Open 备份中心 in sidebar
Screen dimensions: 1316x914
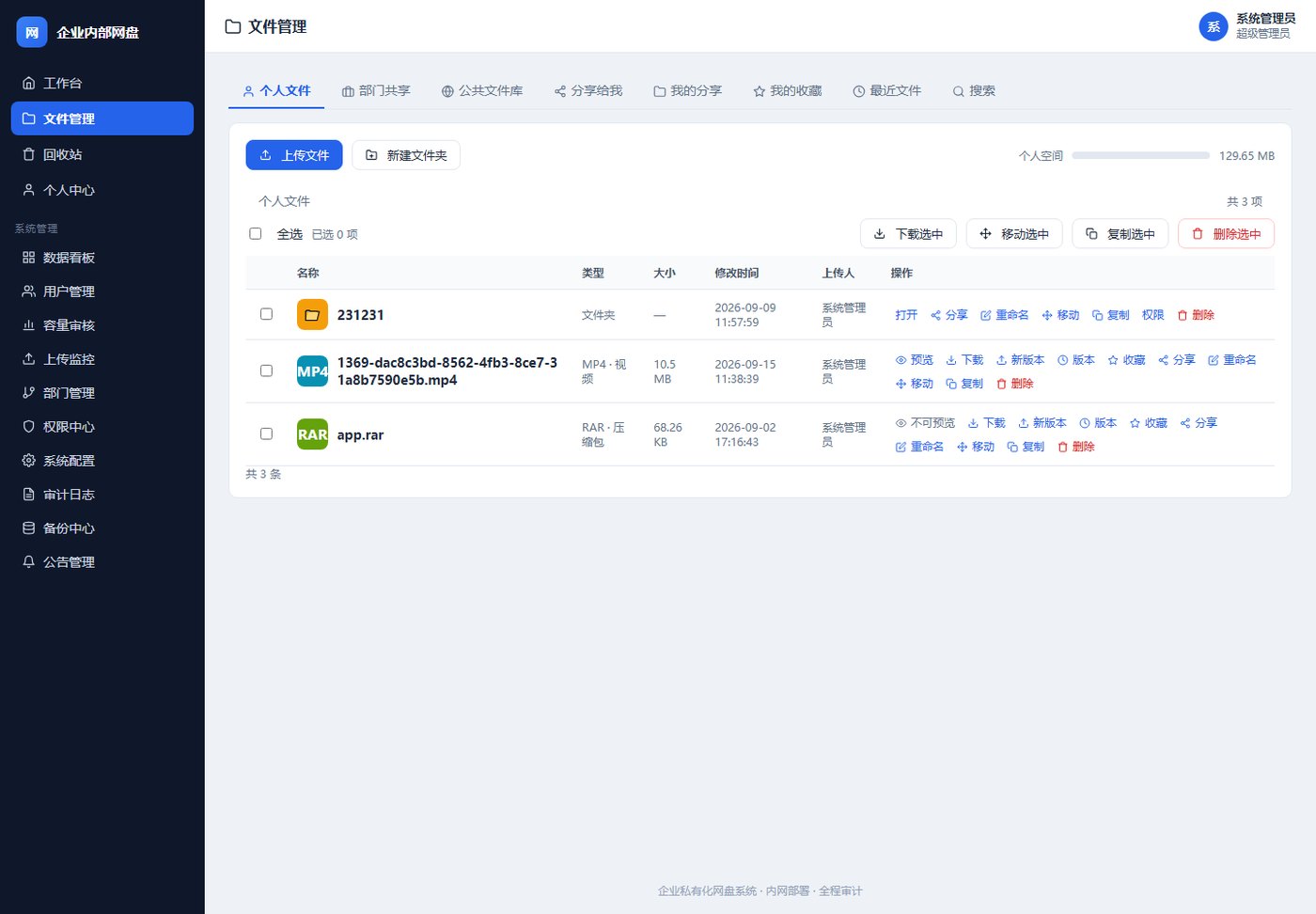coord(102,528)
